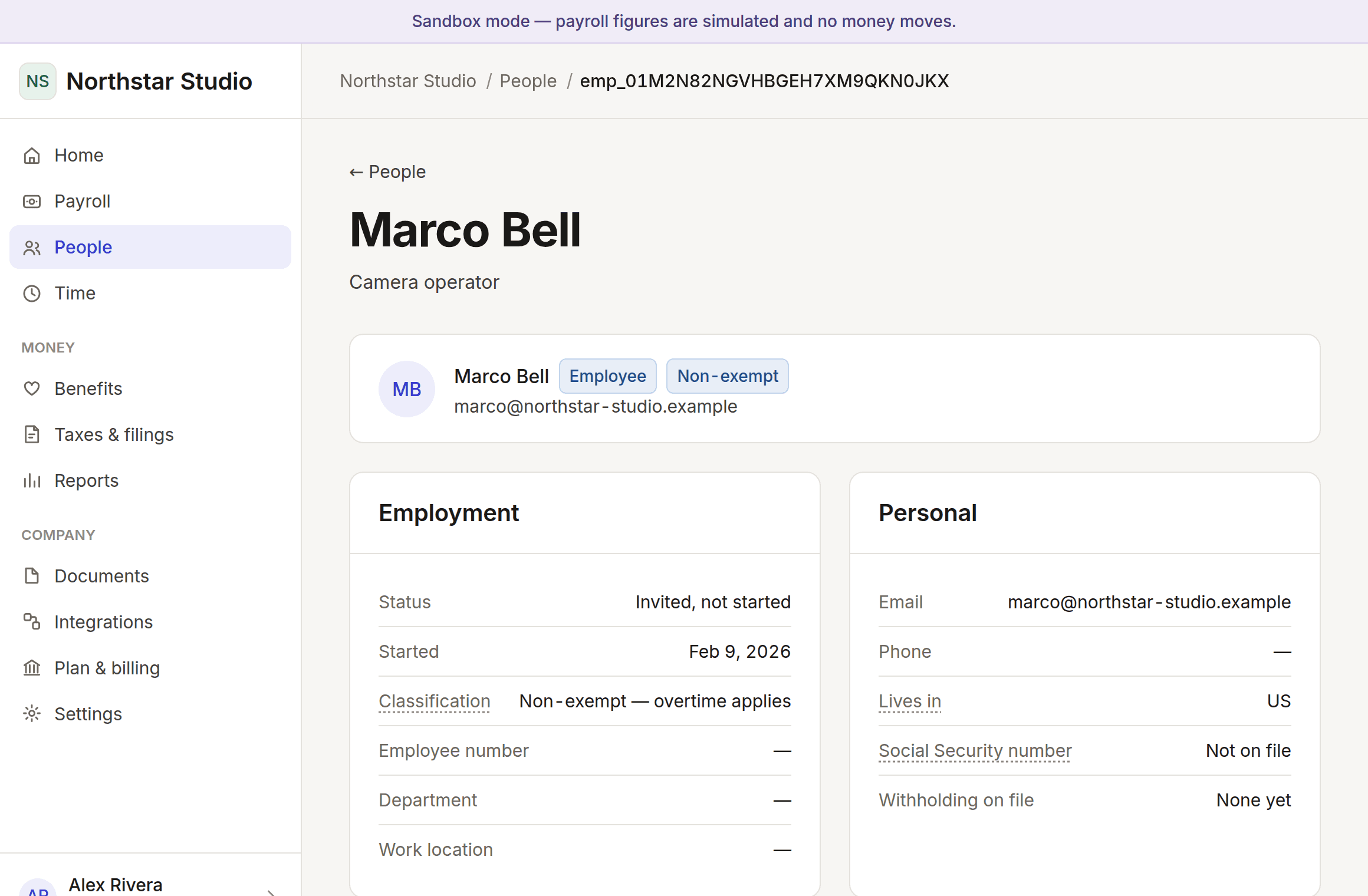Open Integrations page
1368x896 pixels.
150,622
